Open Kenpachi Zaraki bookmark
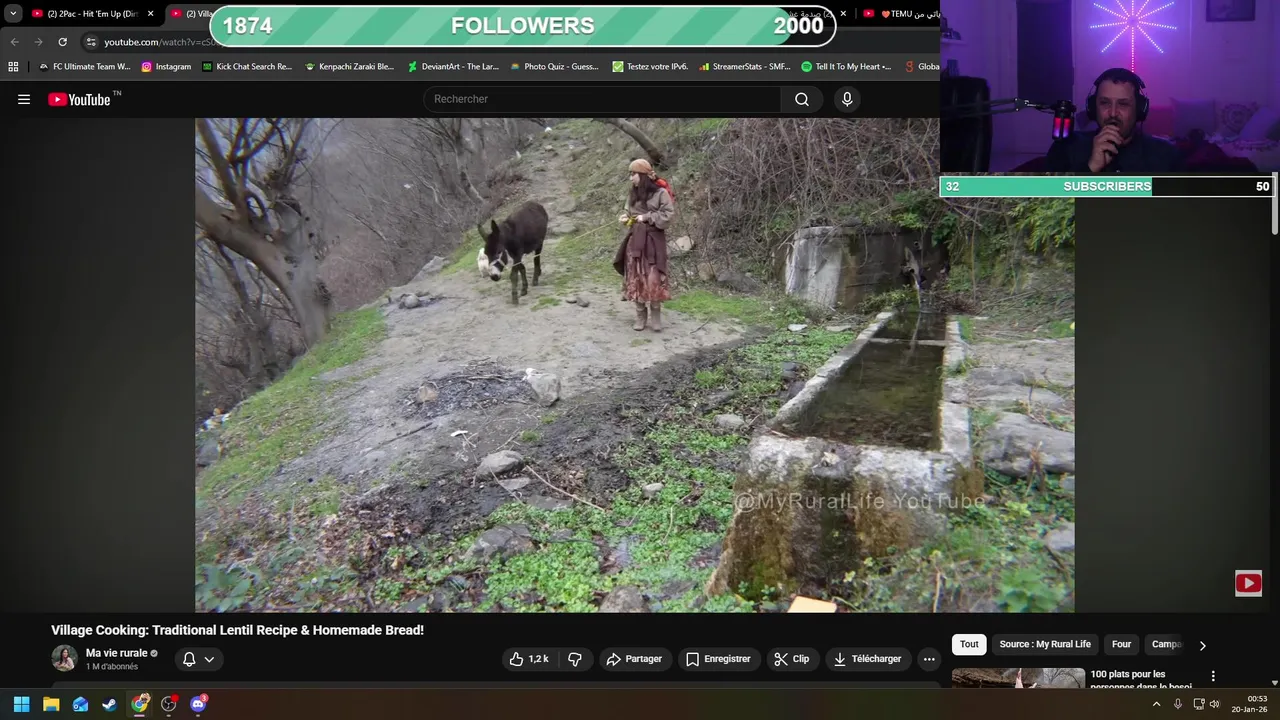 click(349, 67)
